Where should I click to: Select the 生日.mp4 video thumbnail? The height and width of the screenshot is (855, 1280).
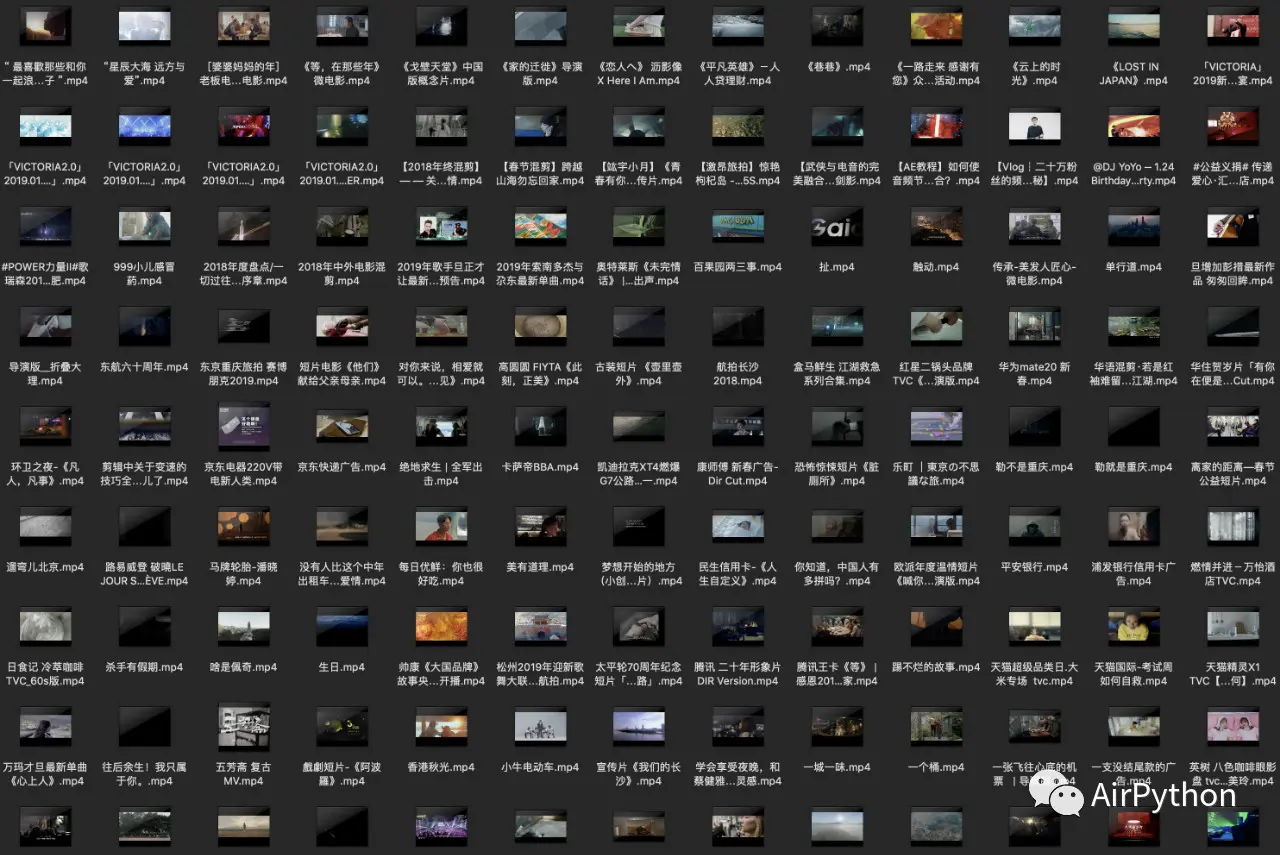(x=342, y=626)
